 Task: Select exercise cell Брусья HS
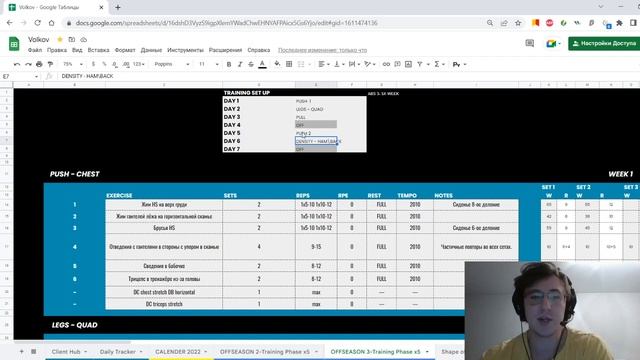[x=164, y=228]
